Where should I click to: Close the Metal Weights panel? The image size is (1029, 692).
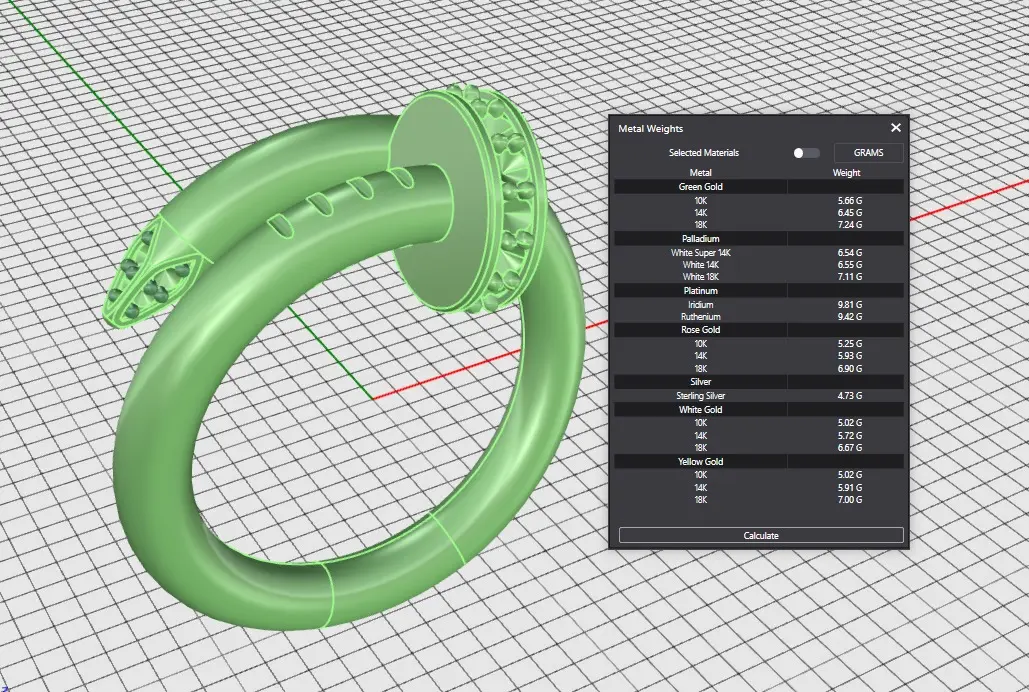tap(896, 128)
